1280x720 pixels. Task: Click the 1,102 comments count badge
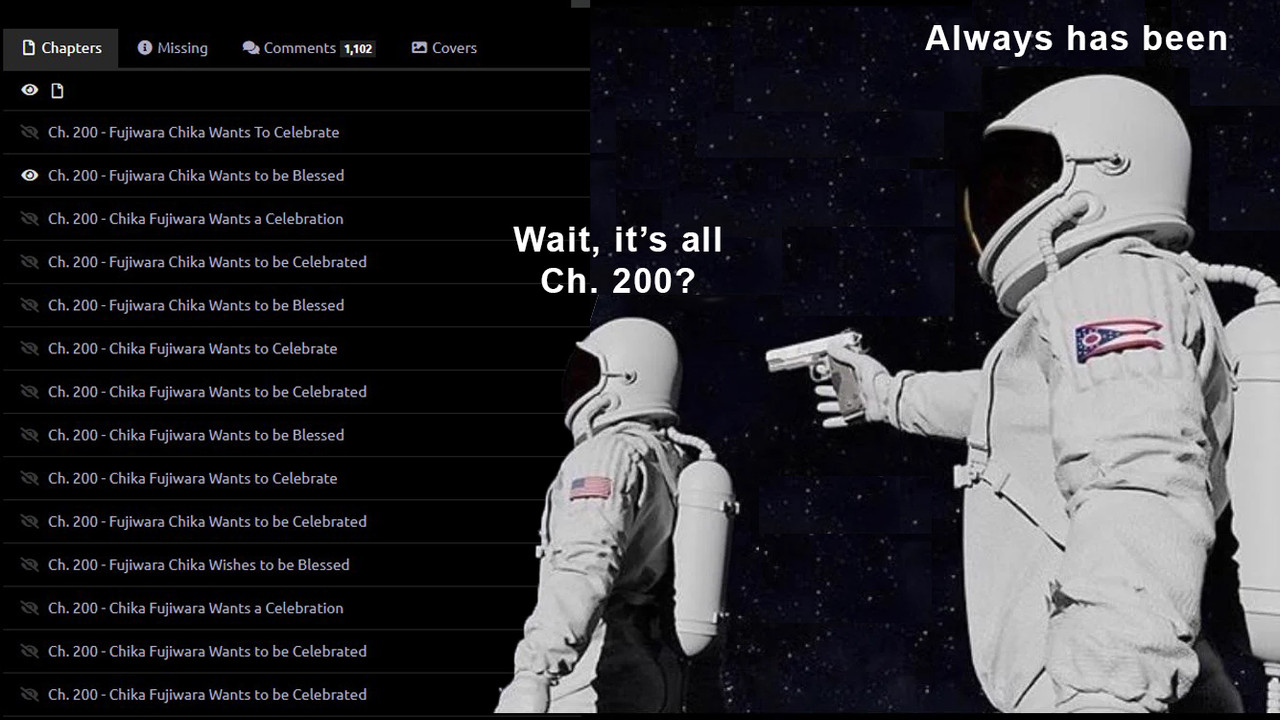pos(357,48)
